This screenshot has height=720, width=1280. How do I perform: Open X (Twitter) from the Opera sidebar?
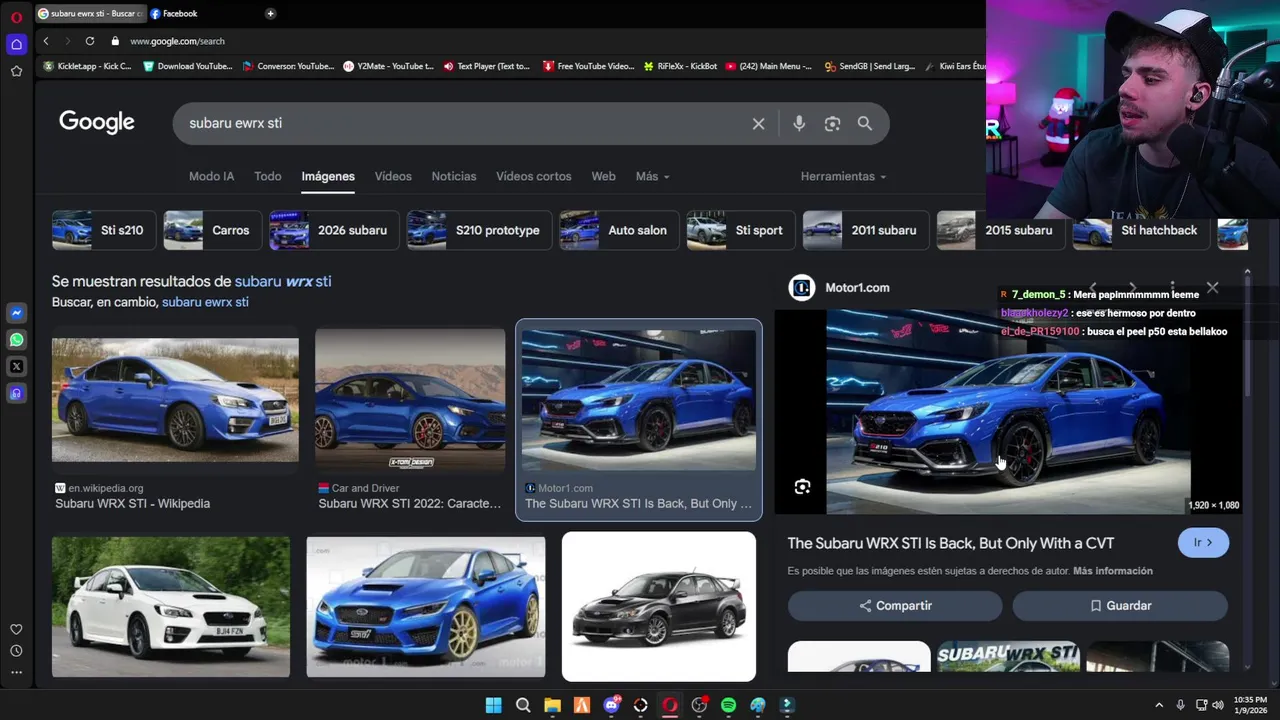(16, 367)
